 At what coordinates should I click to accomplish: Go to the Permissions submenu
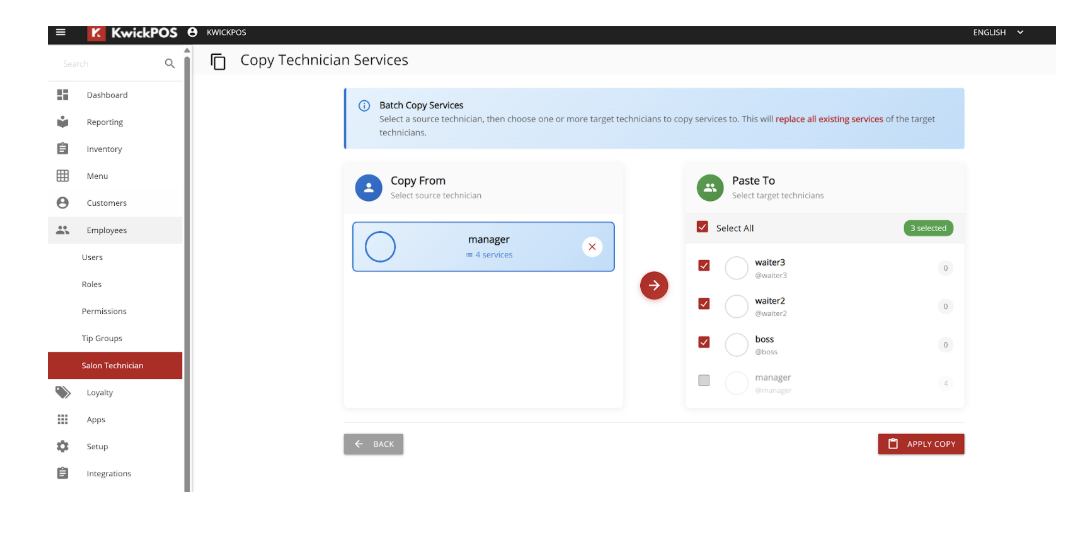pyautogui.click(x=115, y=312)
